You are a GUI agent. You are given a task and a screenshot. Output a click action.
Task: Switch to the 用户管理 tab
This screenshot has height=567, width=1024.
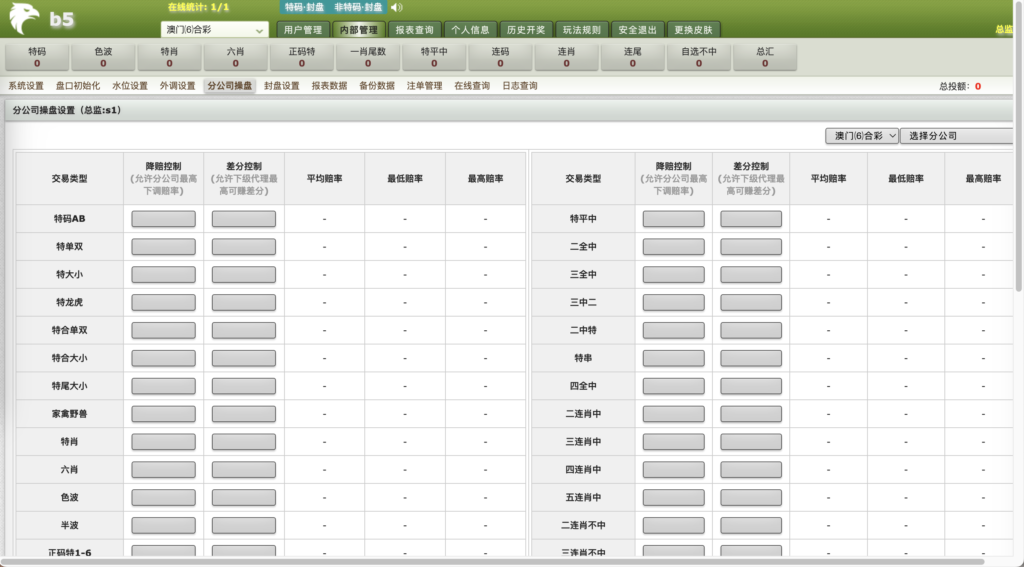[301, 30]
